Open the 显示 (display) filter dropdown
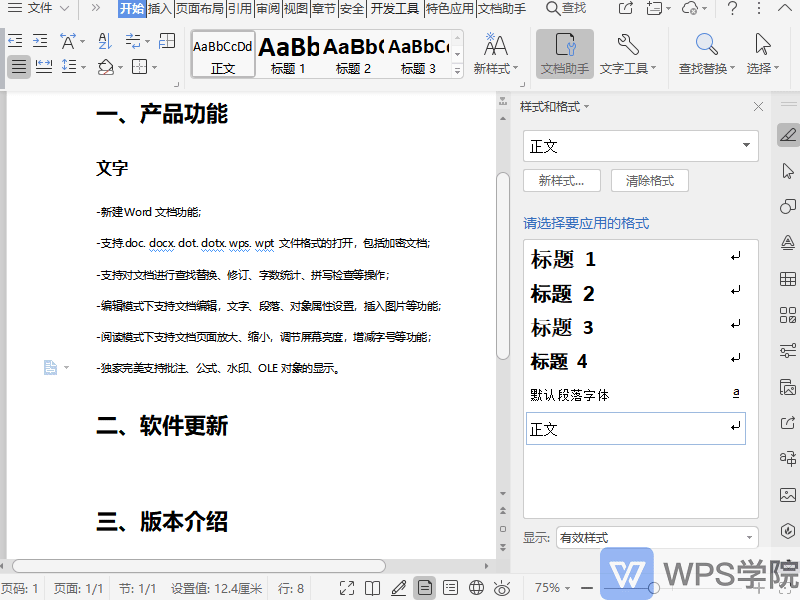Screen dimensions: 800x600 click(749, 536)
